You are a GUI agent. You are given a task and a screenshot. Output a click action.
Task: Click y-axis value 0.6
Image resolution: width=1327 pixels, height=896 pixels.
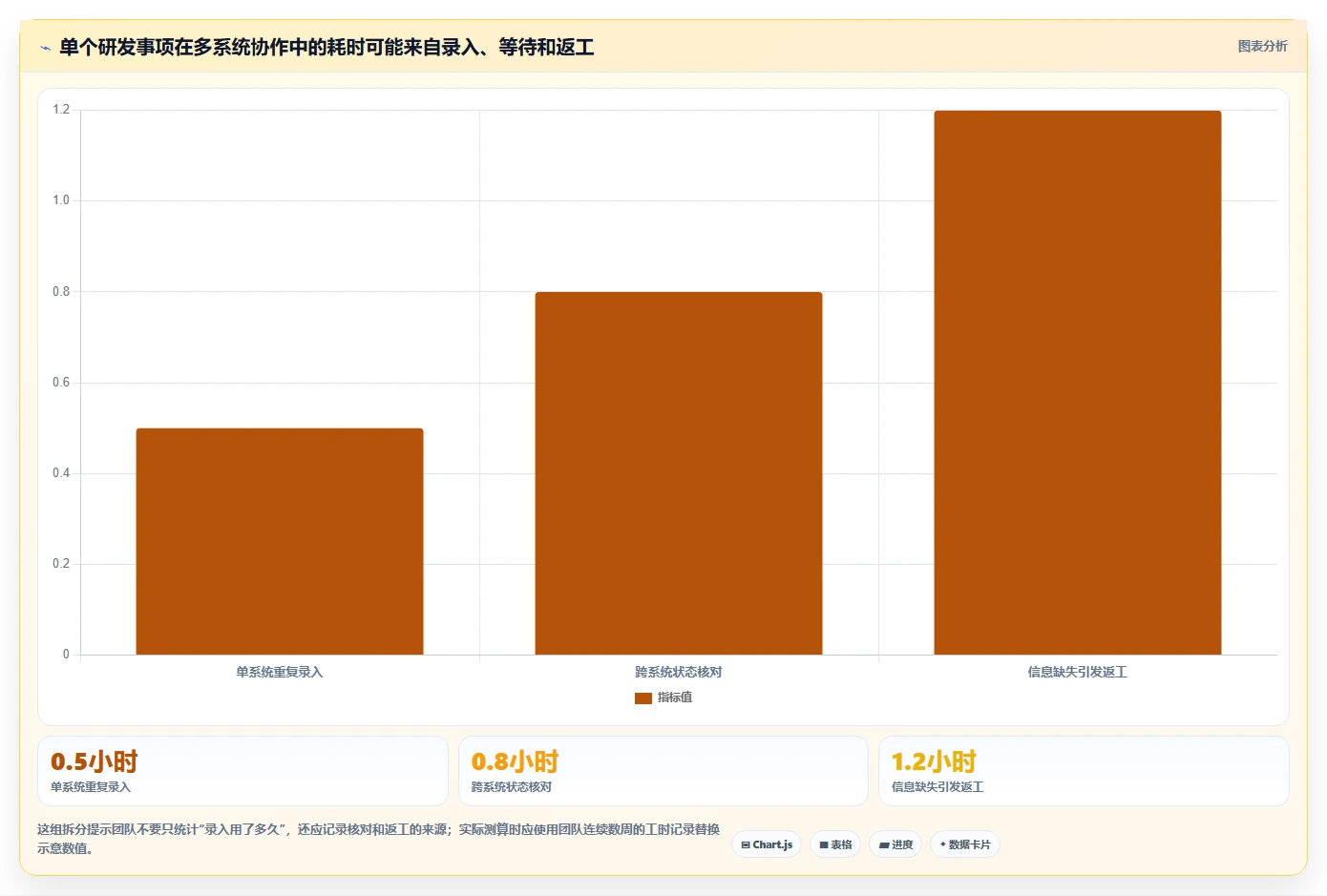(61, 383)
